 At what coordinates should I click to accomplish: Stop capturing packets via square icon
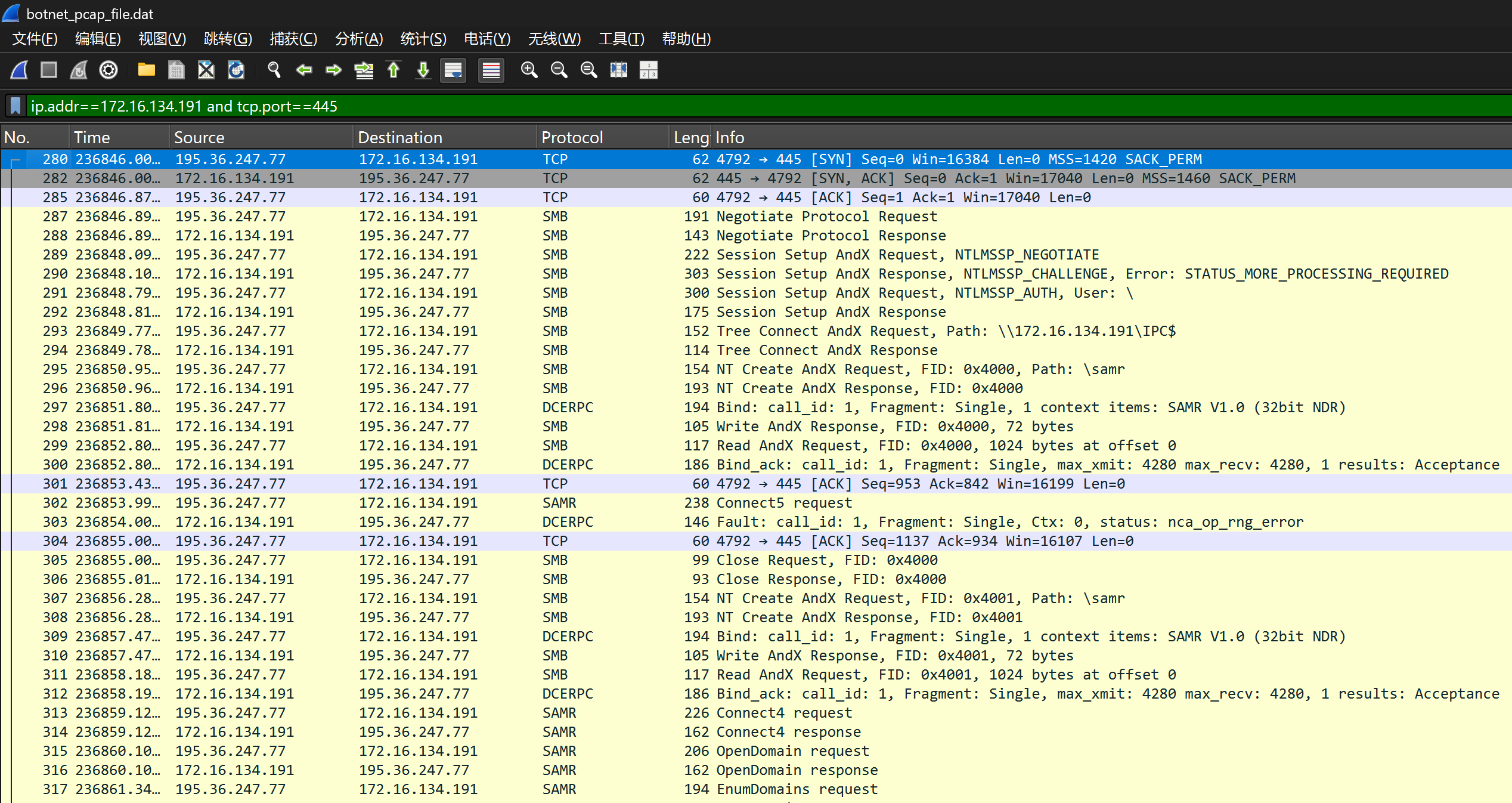point(49,70)
